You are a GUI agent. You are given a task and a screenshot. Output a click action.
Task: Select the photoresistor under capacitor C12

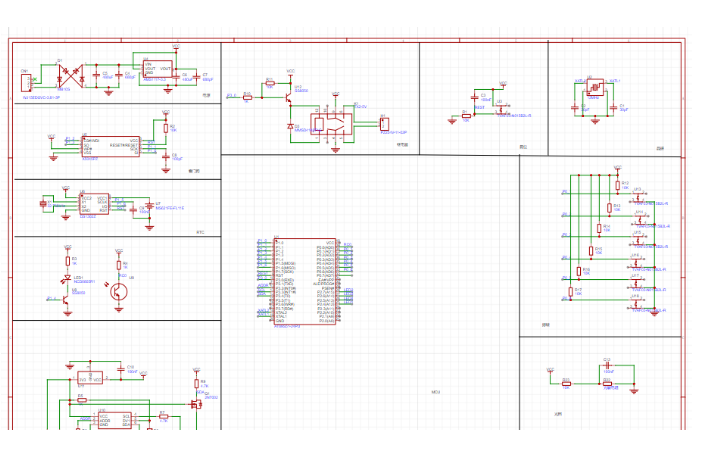607,383
